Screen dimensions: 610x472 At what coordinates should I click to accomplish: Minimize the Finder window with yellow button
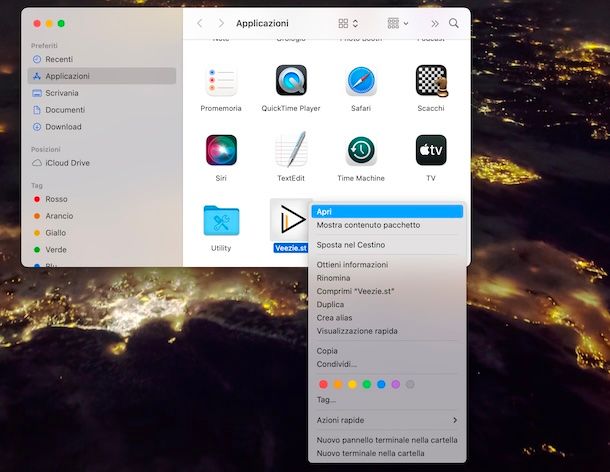click(x=49, y=23)
